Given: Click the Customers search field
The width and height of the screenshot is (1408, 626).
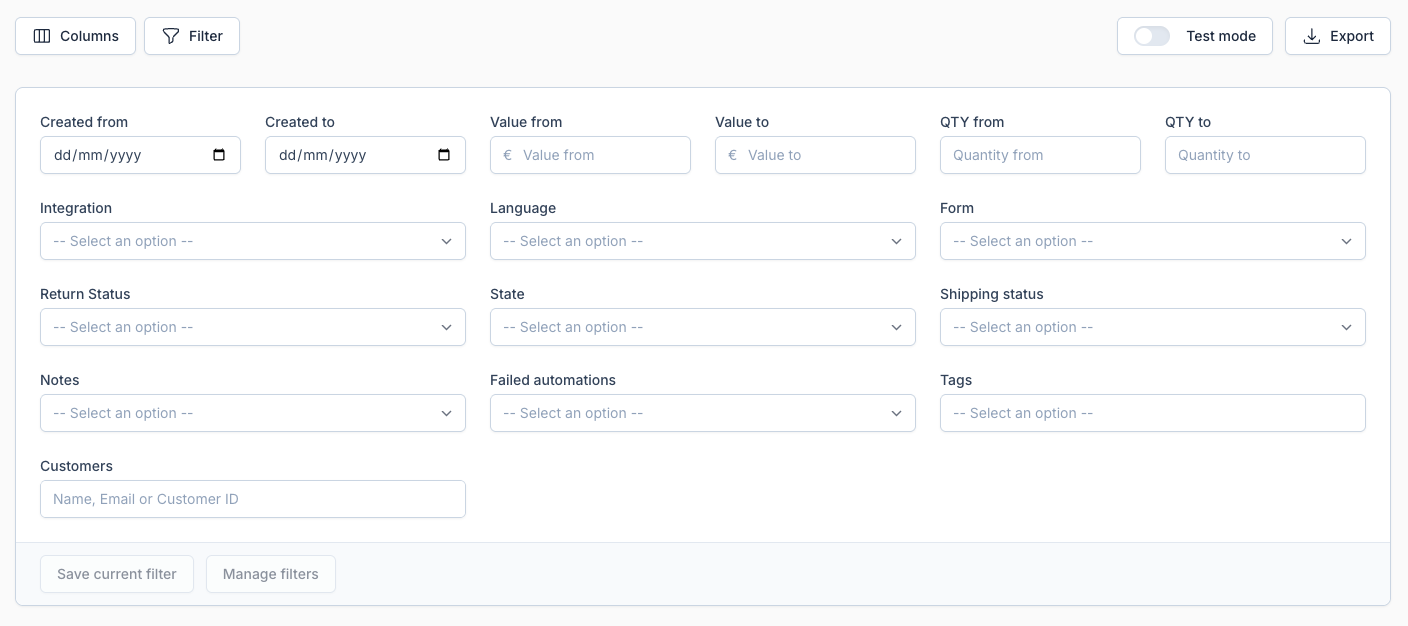Looking at the screenshot, I should pyautogui.click(x=252, y=499).
